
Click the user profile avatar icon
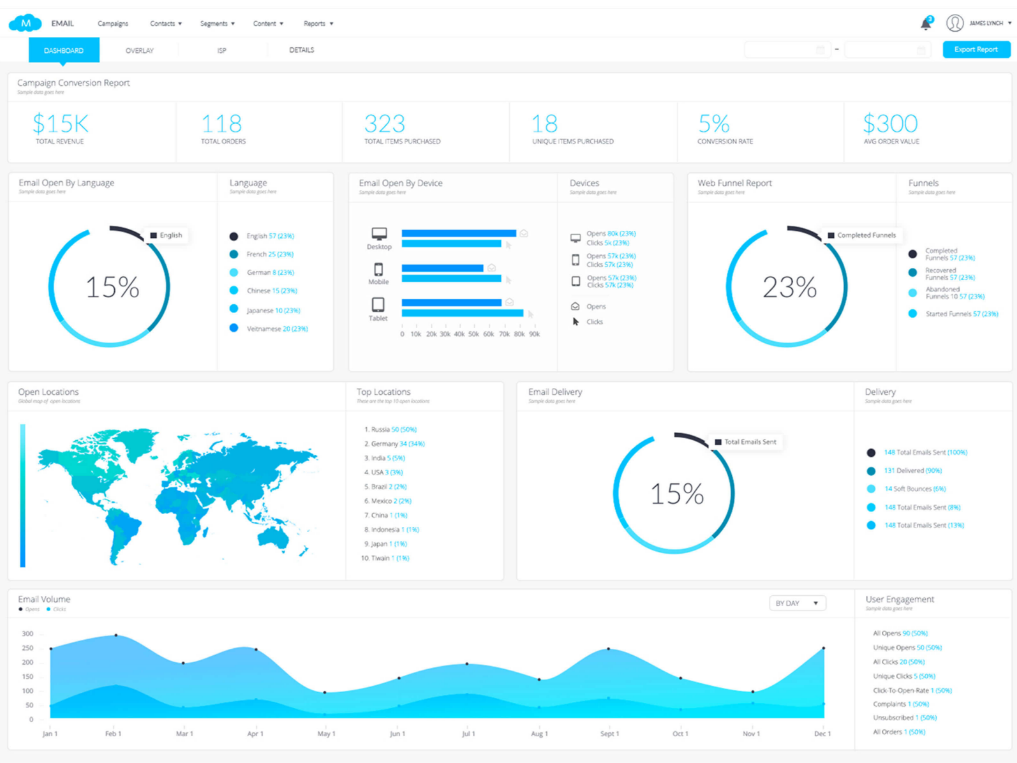954,23
